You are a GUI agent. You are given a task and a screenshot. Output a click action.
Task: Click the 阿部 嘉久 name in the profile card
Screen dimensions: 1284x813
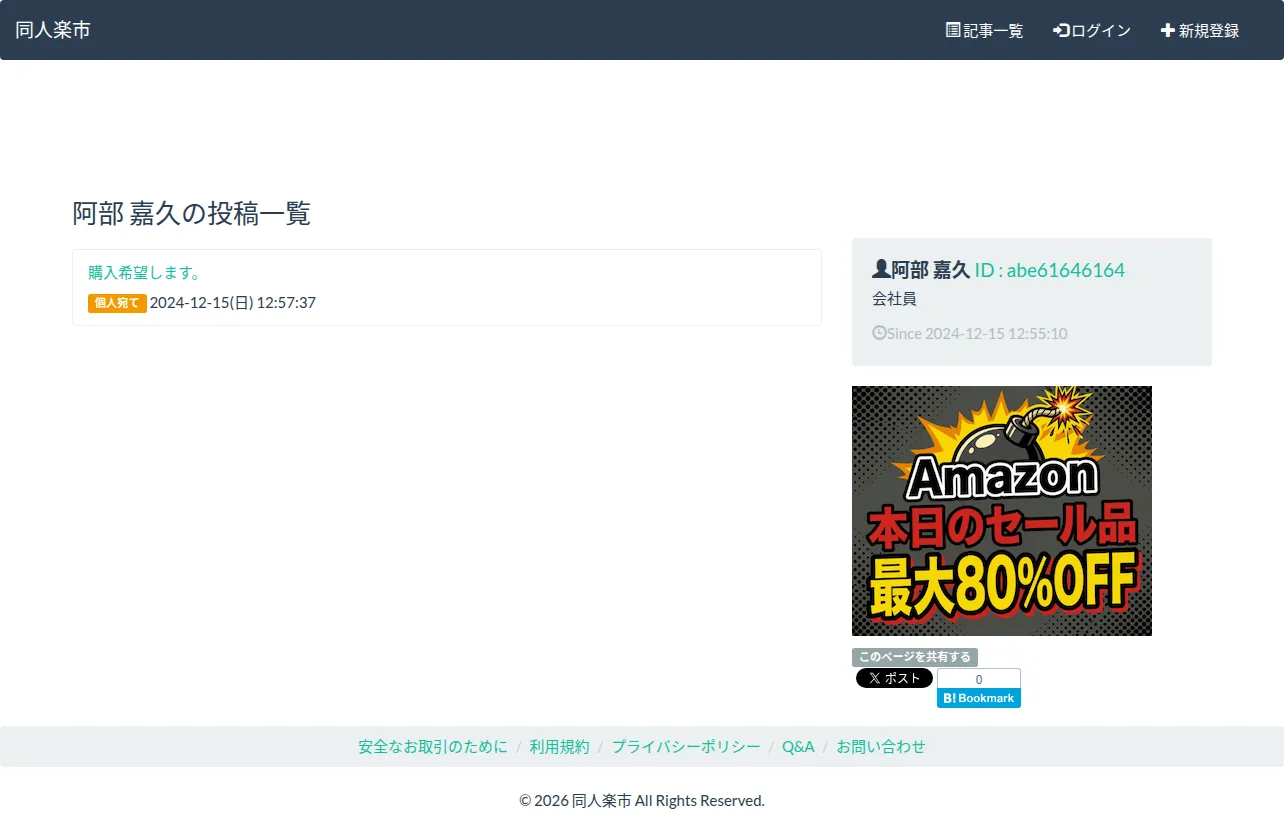[x=931, y=270]
